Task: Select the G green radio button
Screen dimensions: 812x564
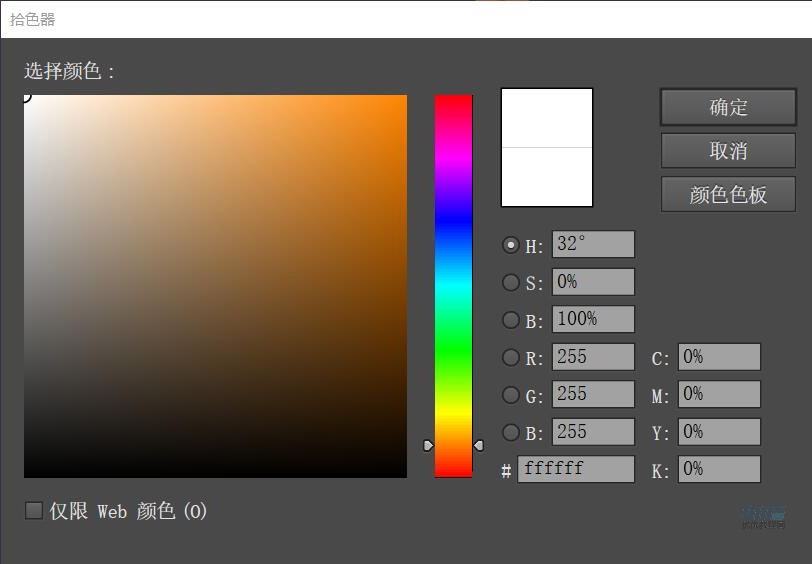Action: 511,395
